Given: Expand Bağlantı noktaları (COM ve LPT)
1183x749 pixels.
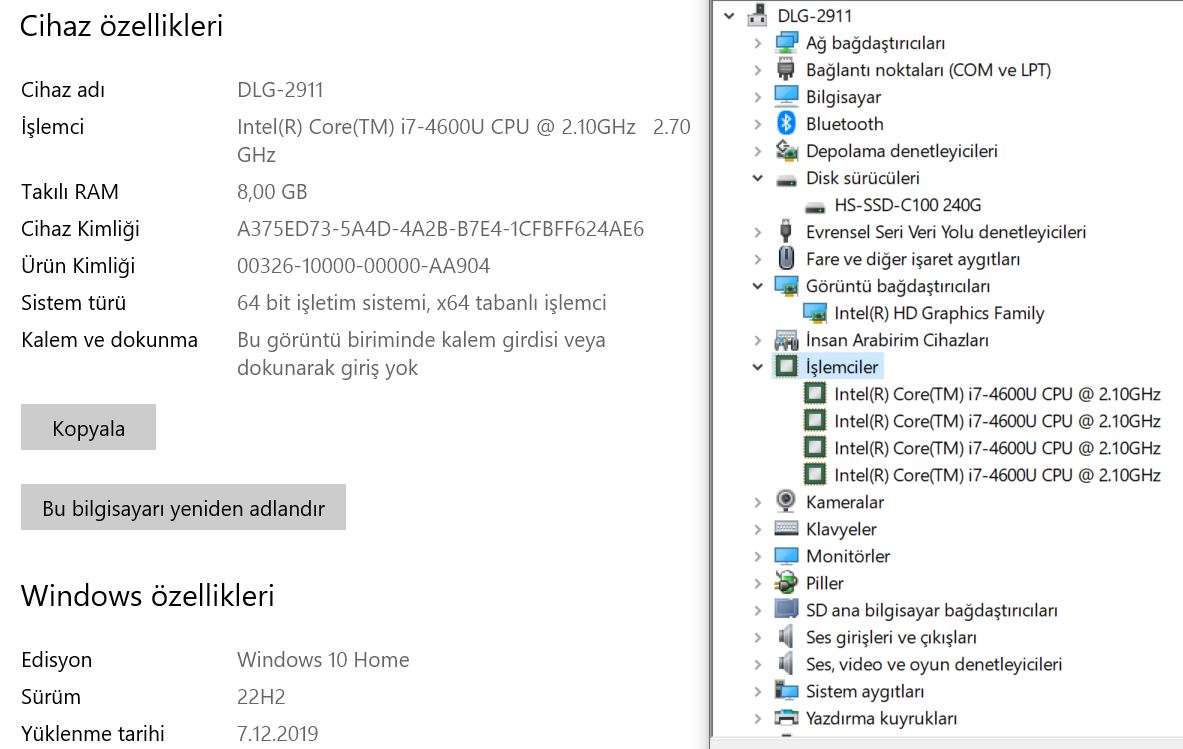Looking at the screenshot, I should 757,70.
